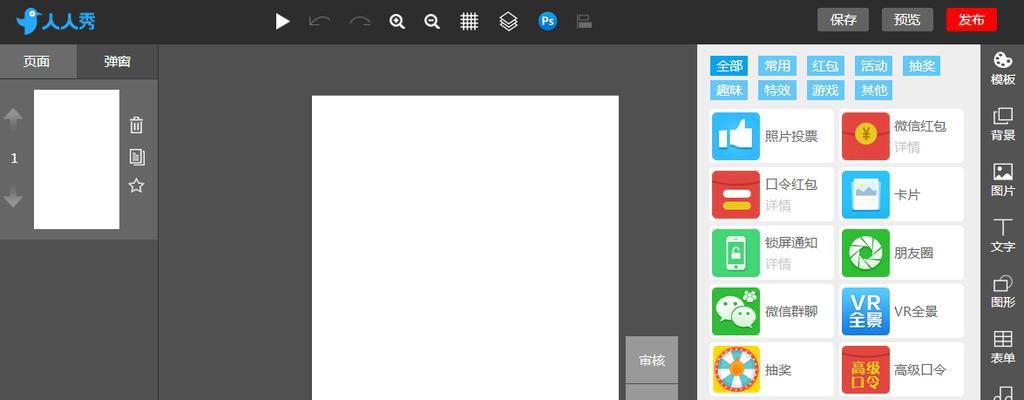Viewport: 1024px width, 400px height.
Task: Open the 表单 form panel
Action: click(1002, 347)
